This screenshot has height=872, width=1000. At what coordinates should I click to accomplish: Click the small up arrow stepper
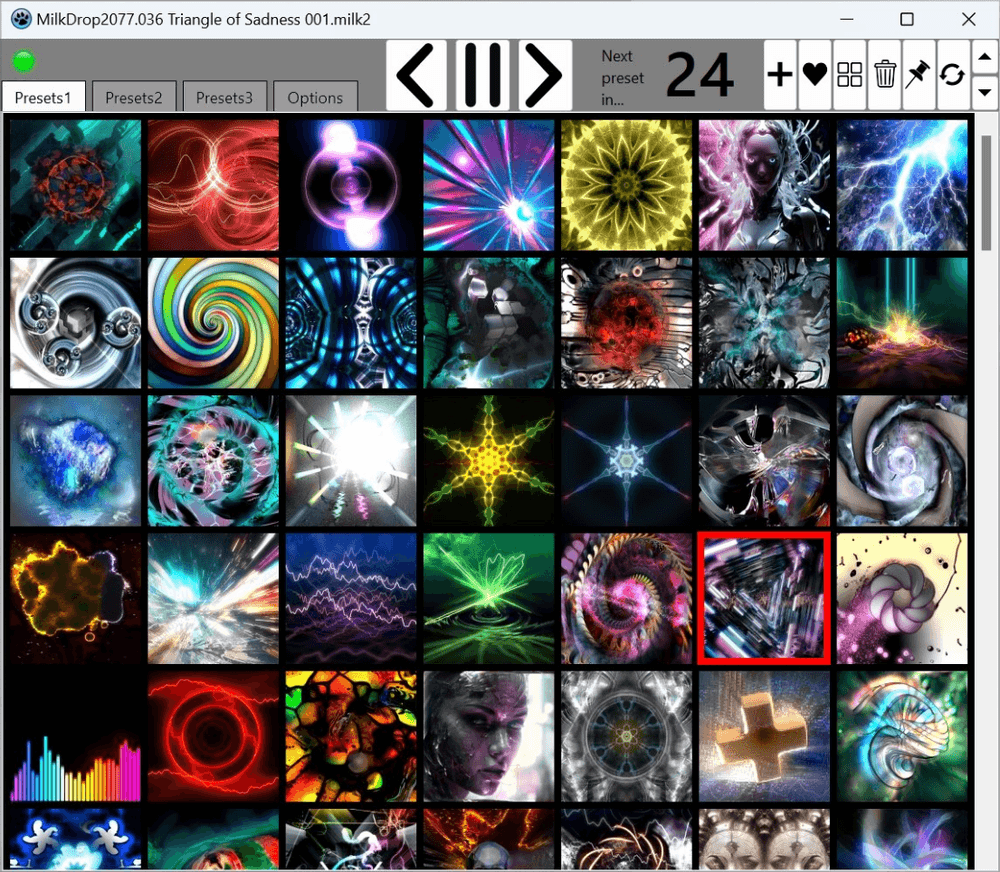point(984,58)
